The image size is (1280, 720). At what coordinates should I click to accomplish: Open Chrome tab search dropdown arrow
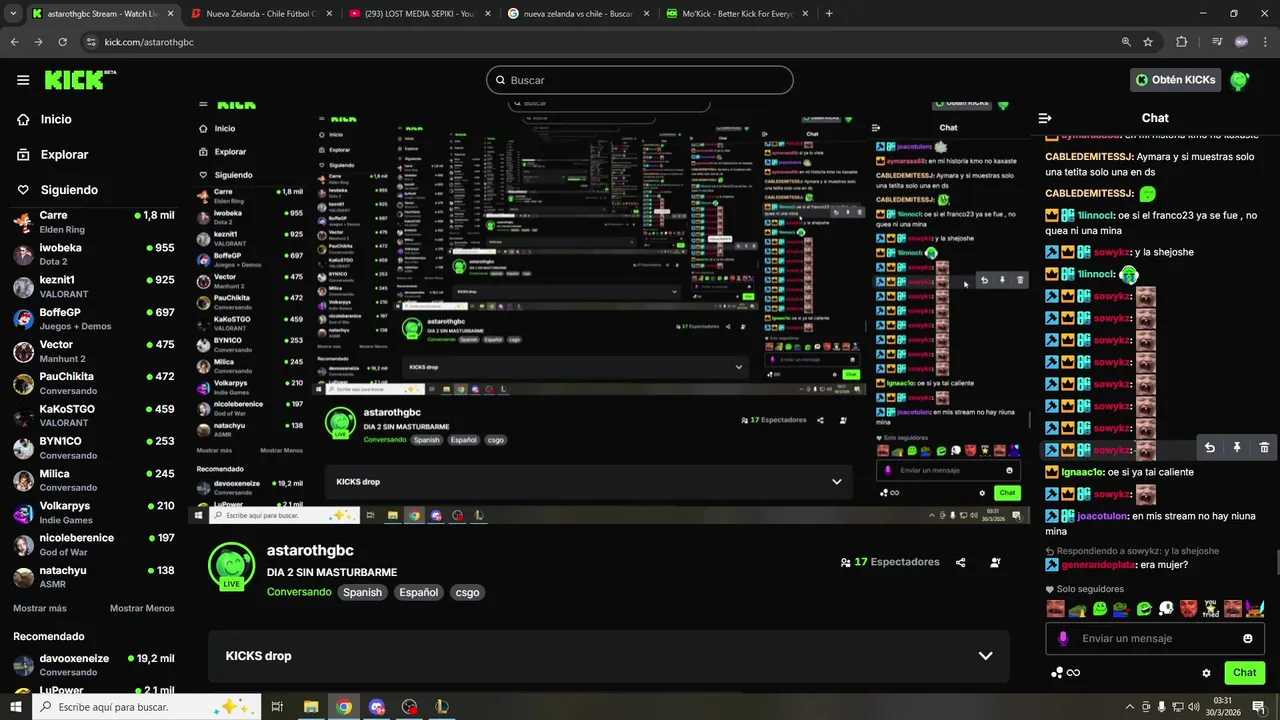[x=12, y=14]
